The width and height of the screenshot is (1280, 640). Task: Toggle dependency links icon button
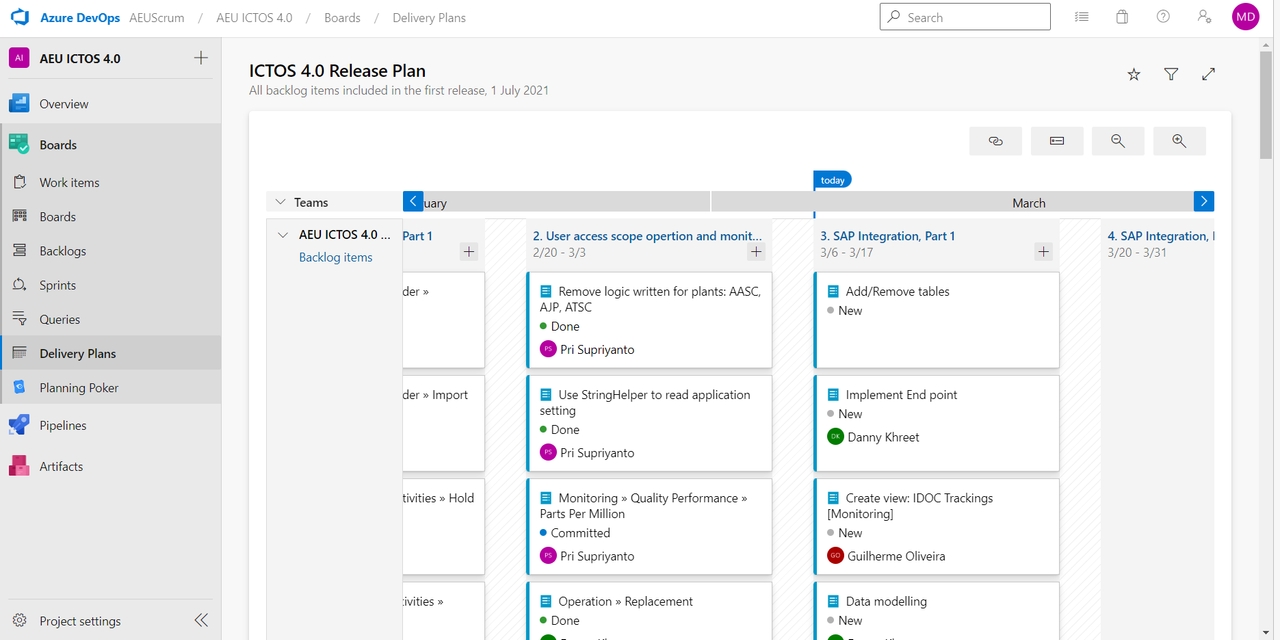click(x=995, y=141)
